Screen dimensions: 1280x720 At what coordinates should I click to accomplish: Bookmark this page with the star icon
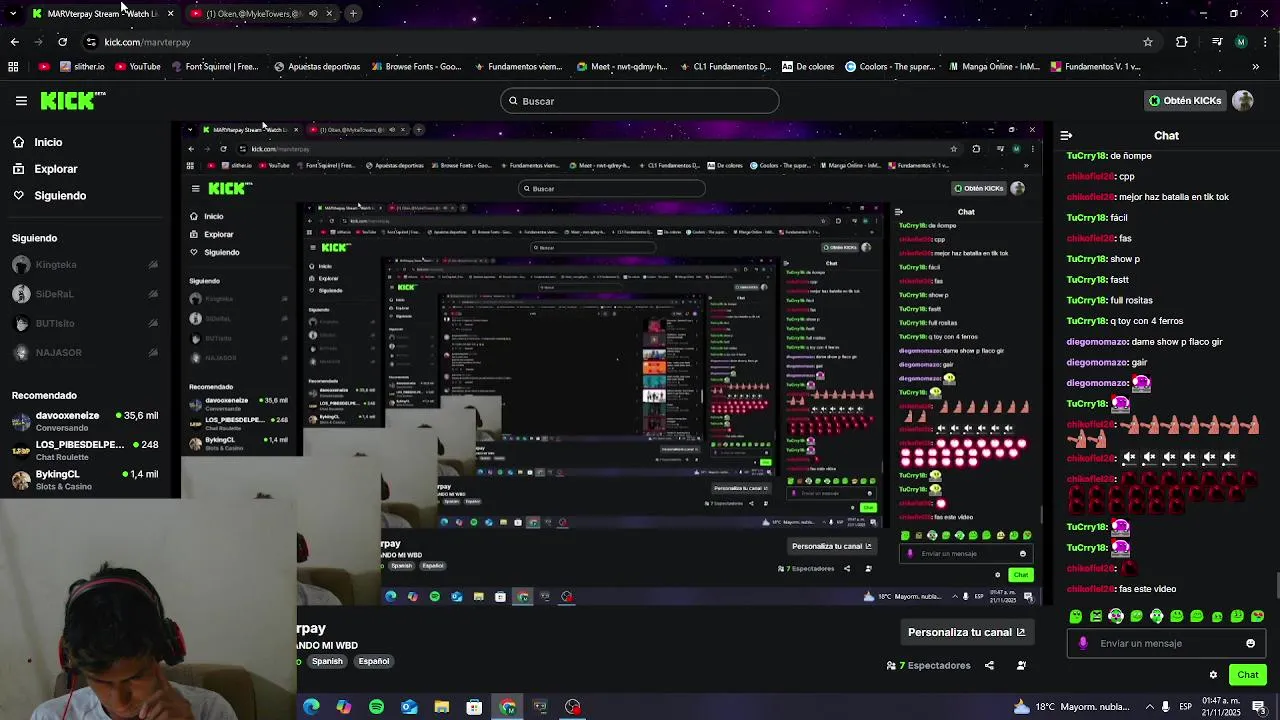coord(1148,42)
